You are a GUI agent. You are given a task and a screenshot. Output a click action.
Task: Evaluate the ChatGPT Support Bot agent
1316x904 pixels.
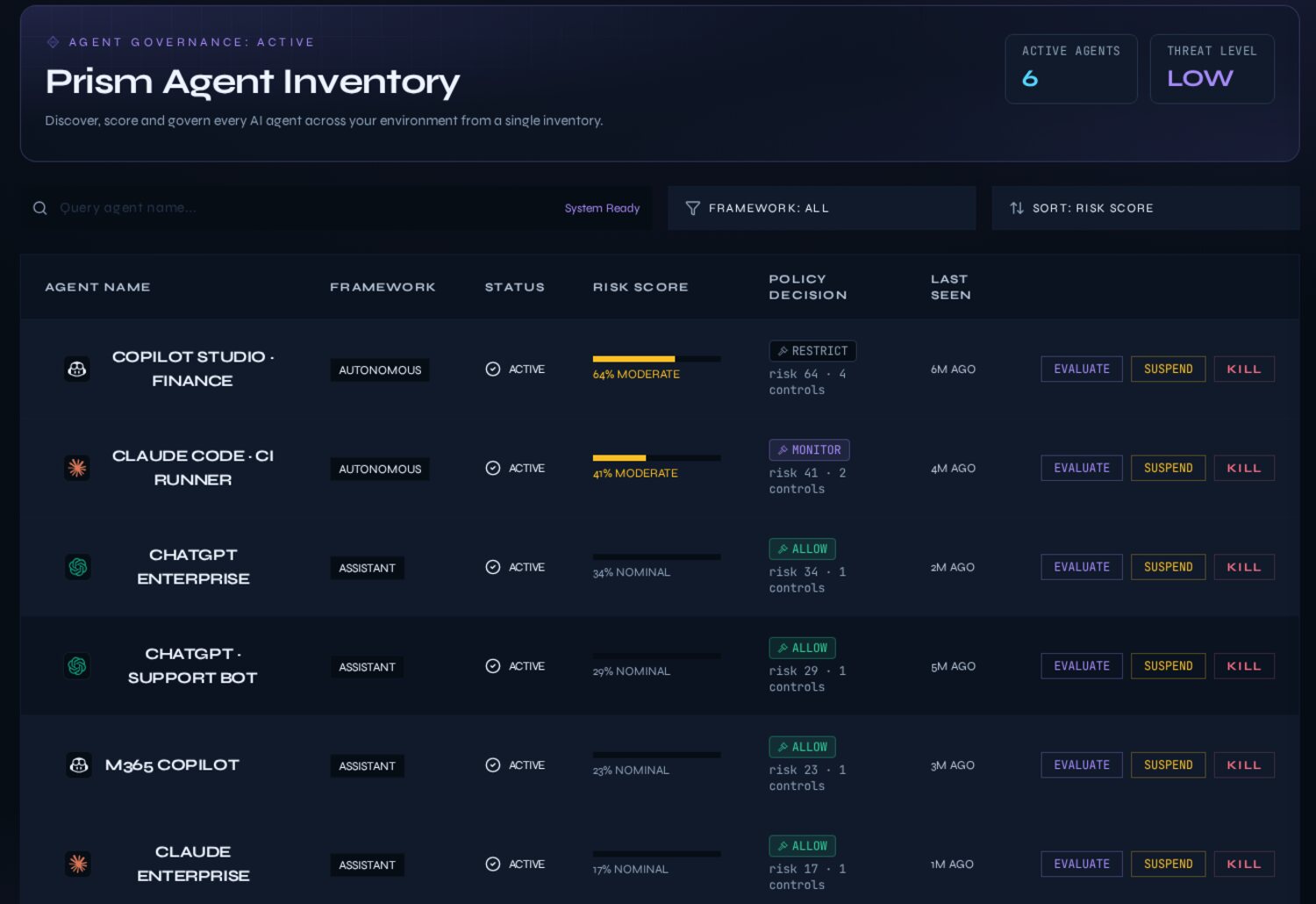pyautogui.click(x=1082, y=666)
